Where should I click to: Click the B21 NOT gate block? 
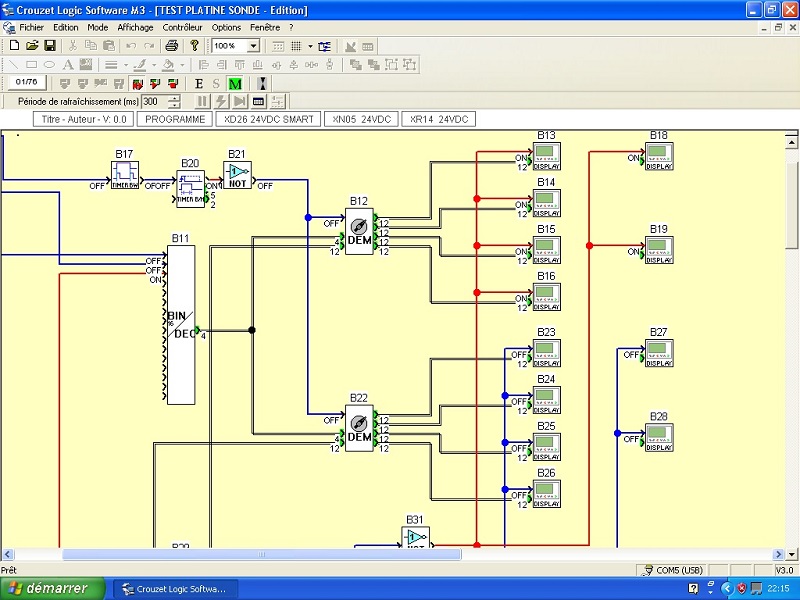237,174
